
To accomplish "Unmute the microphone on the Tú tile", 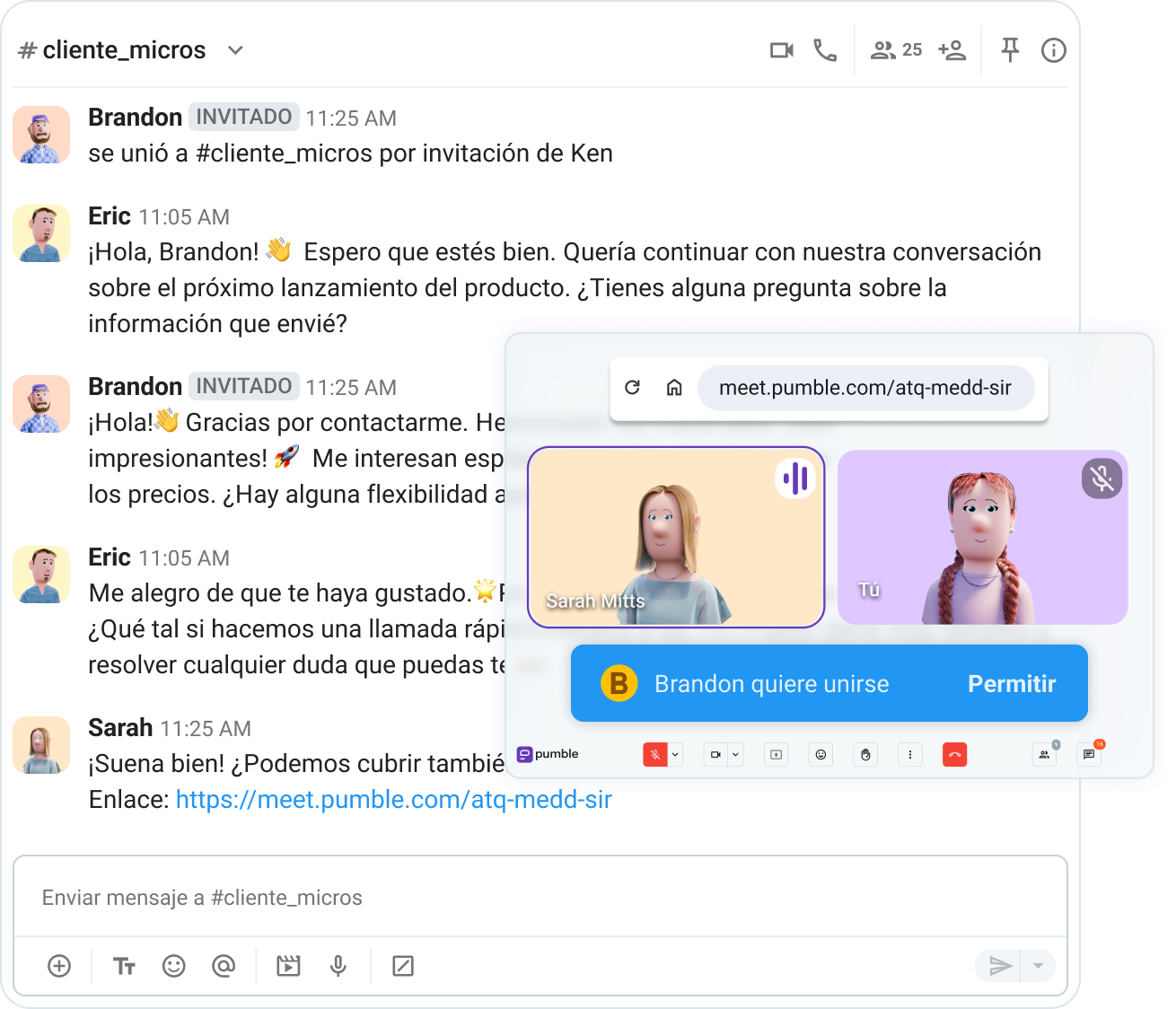I will coord(1101,478).
